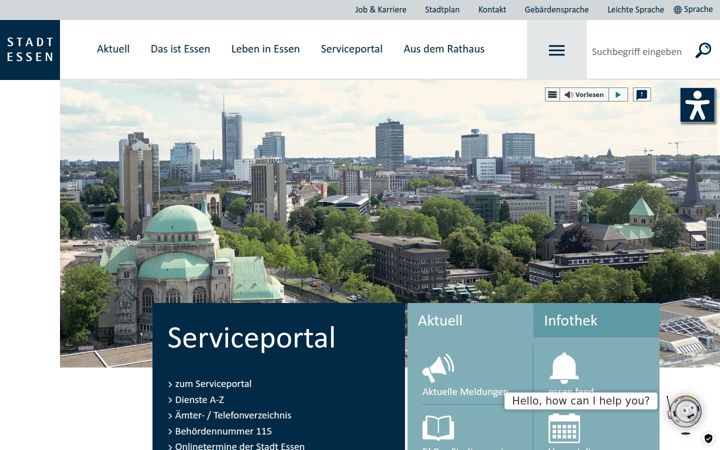Click the calendar icon
This screenshot has height=450, width=720.
(564, 428)
